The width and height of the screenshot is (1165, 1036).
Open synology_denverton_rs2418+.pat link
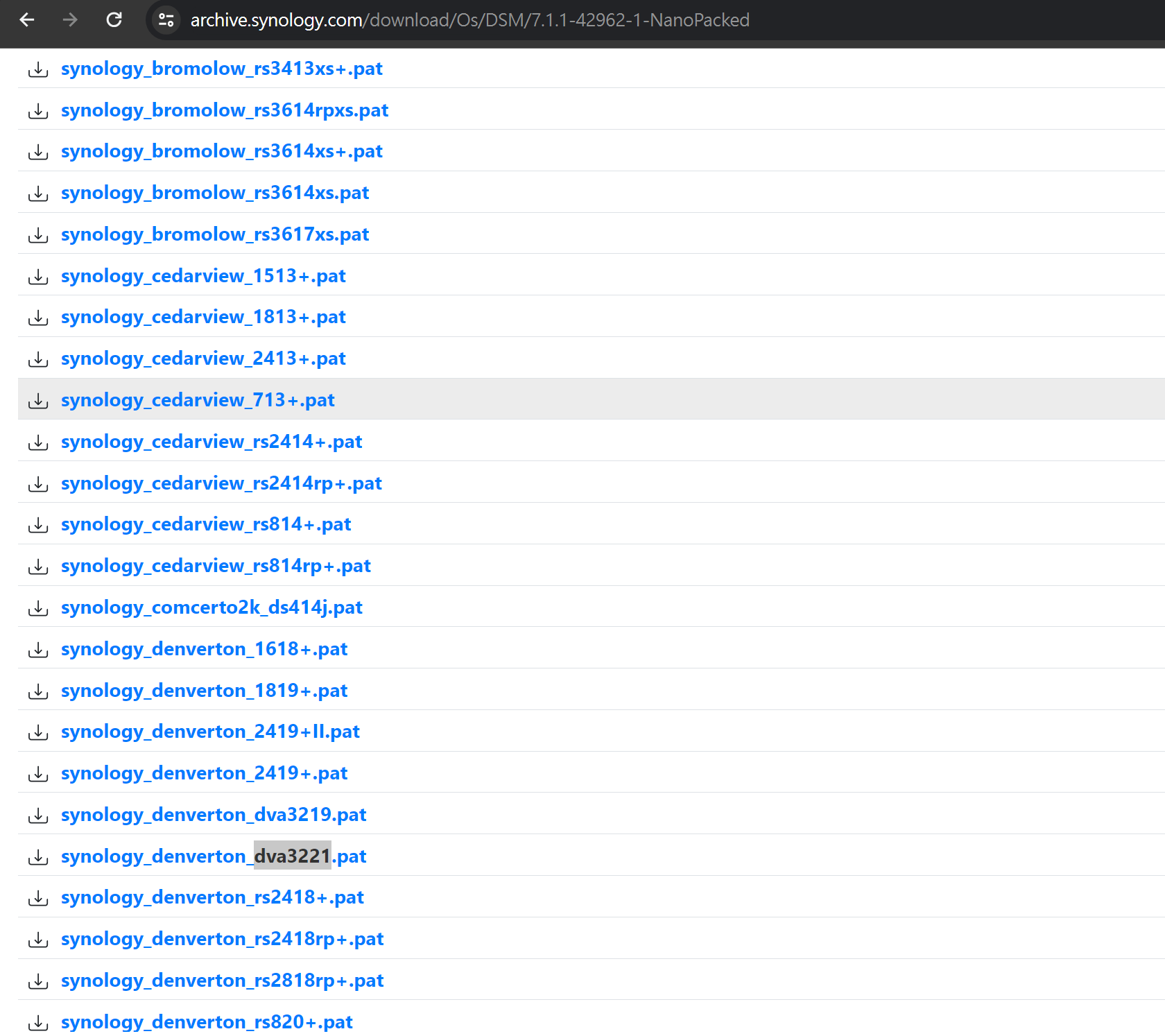tap(212, 897)
